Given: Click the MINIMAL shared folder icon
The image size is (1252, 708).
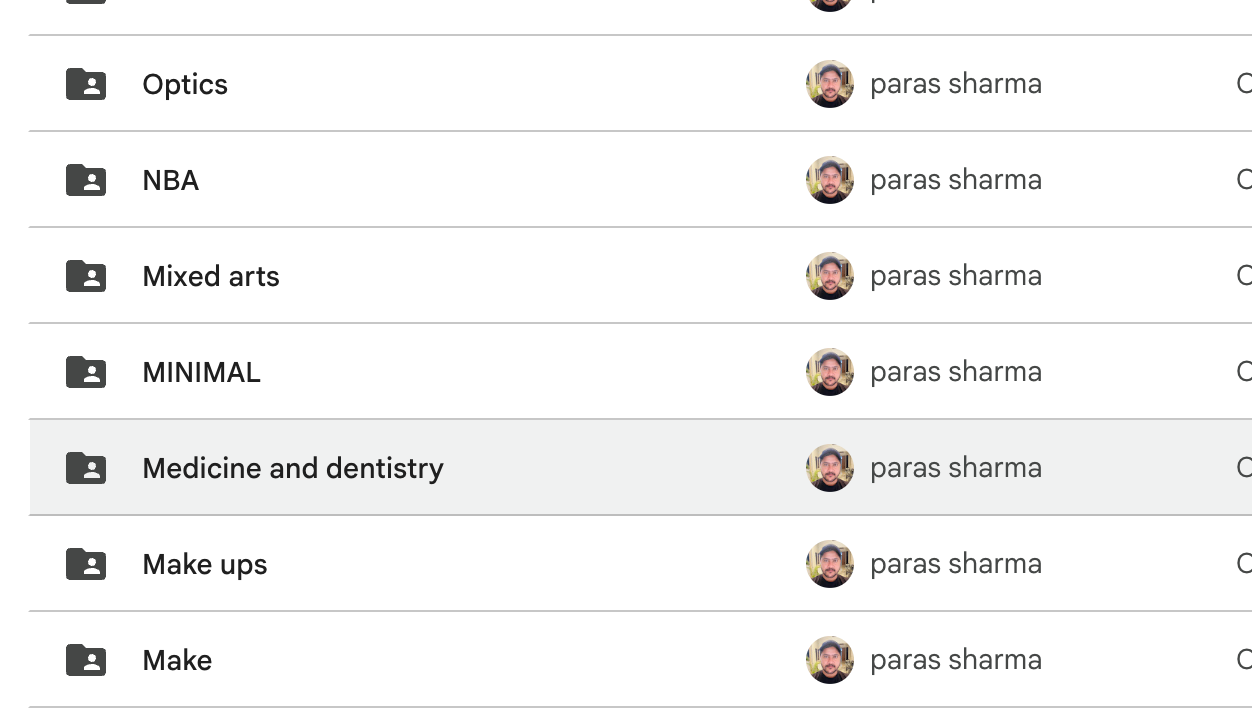Looking at the screenshot, I should point(86,372).
